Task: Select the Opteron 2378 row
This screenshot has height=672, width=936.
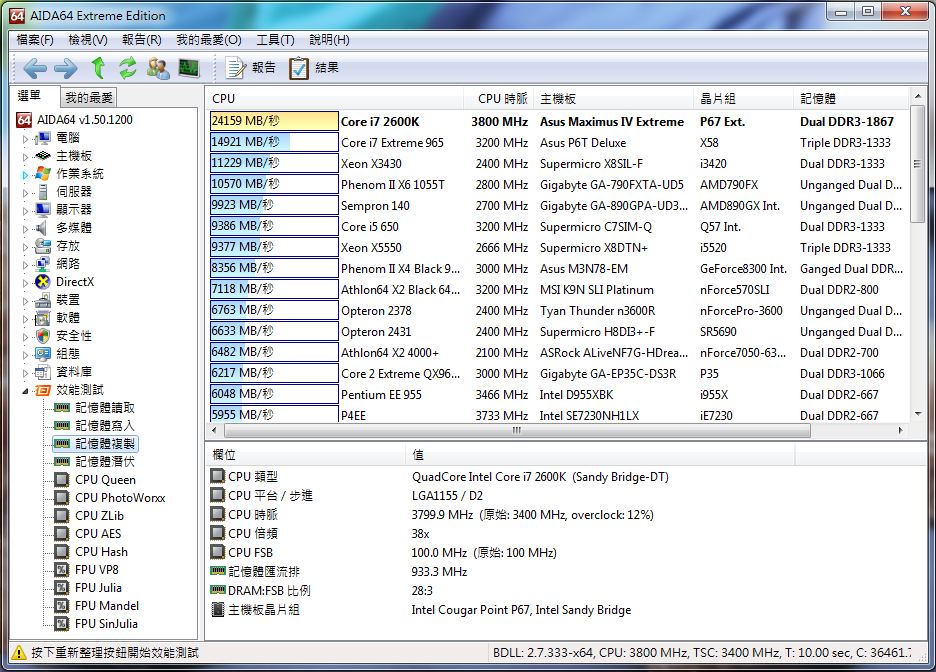Action: pos(558,310)
